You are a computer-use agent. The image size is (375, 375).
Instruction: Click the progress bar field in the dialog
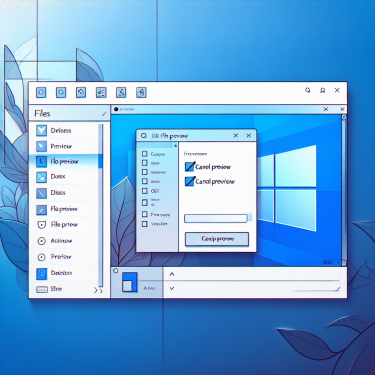(x=216, y=218)
